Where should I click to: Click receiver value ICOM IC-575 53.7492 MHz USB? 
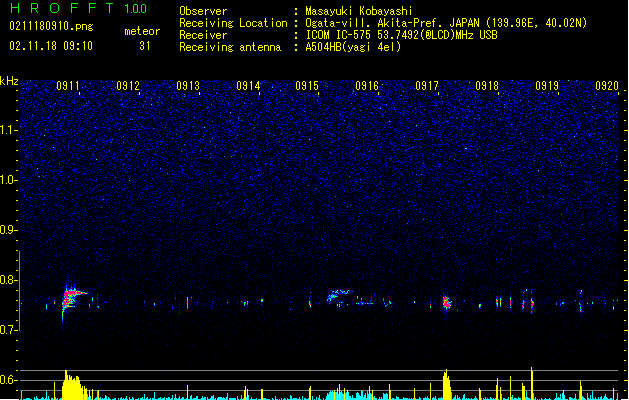401,35
